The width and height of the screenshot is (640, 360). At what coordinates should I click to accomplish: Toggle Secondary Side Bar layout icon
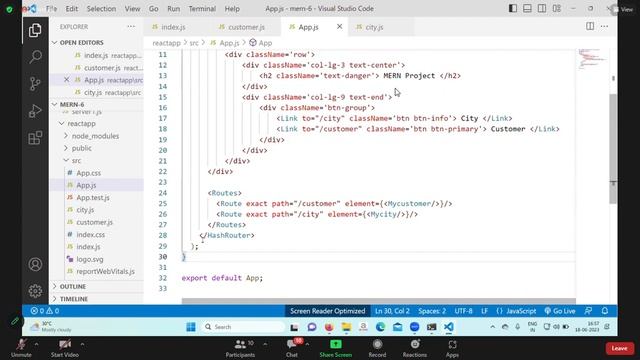coord(542,9)
